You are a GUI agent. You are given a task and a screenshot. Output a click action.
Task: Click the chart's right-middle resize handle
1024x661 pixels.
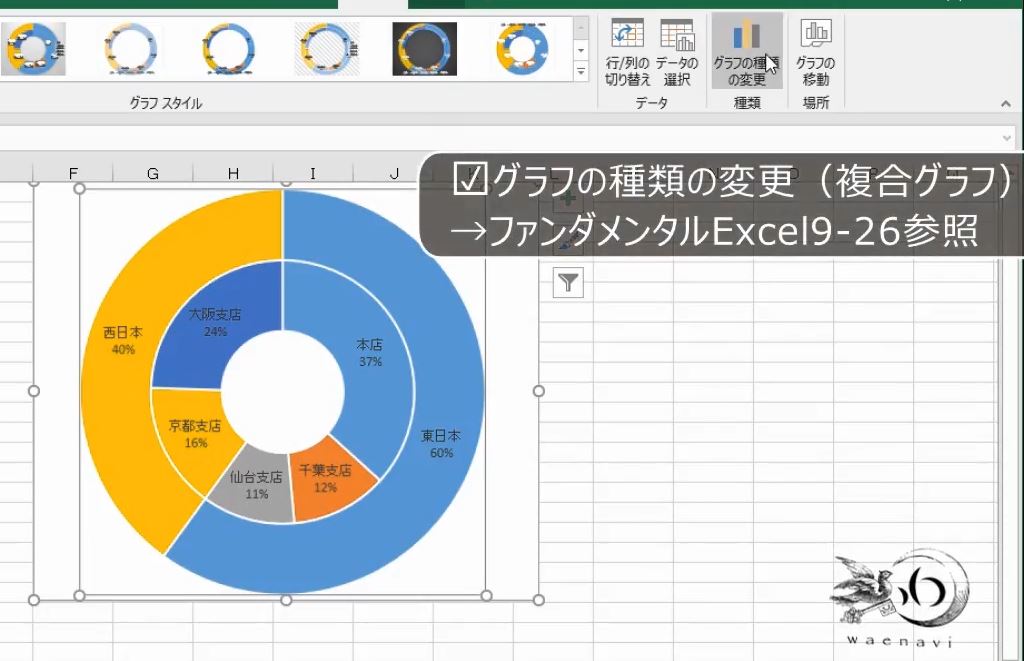pos(539,391)
